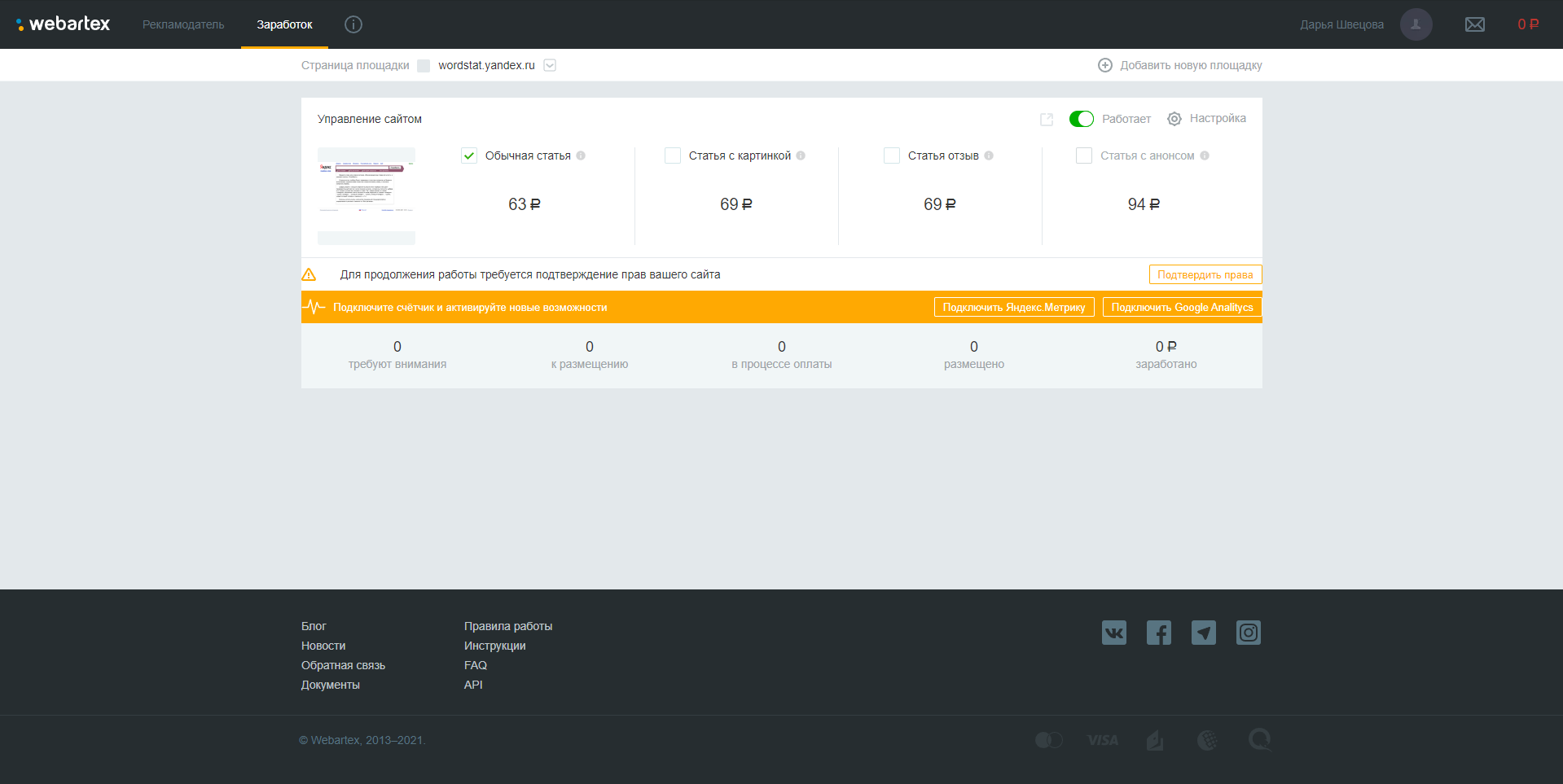Click the QIWI payment icon

pyautogui.click(x=1260, y=740)
